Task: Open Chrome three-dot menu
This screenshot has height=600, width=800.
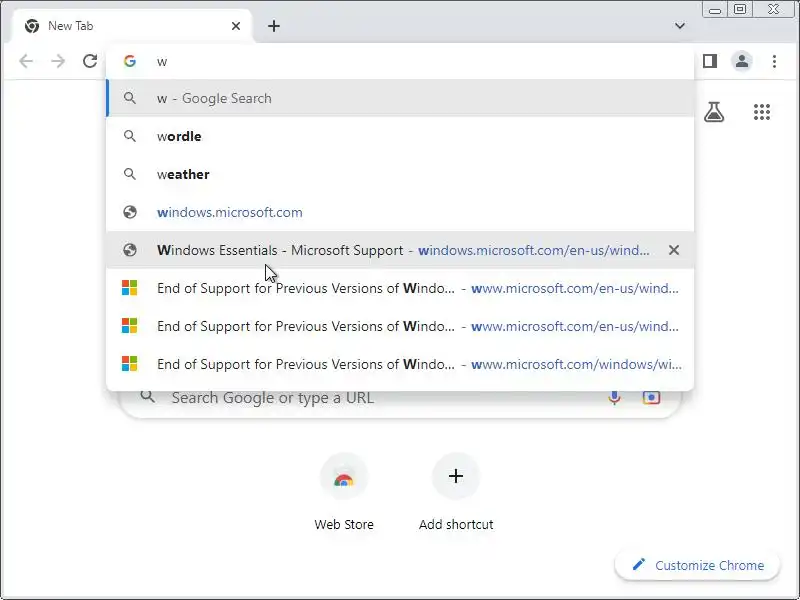Action: point(774,61)
